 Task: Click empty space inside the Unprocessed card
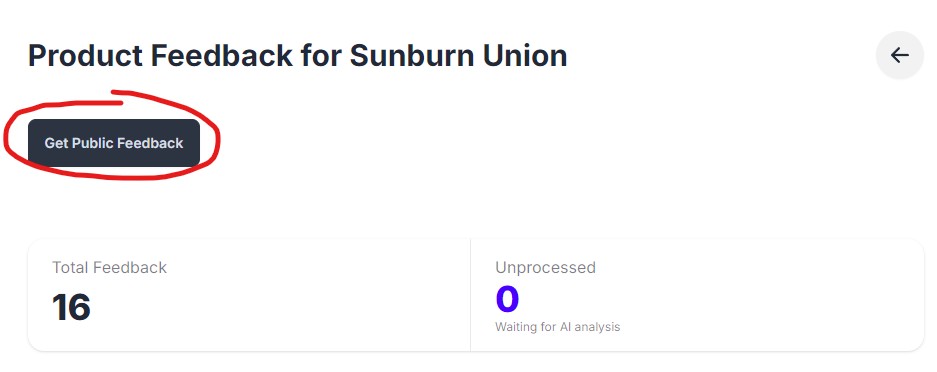click(x=777, y=299)
